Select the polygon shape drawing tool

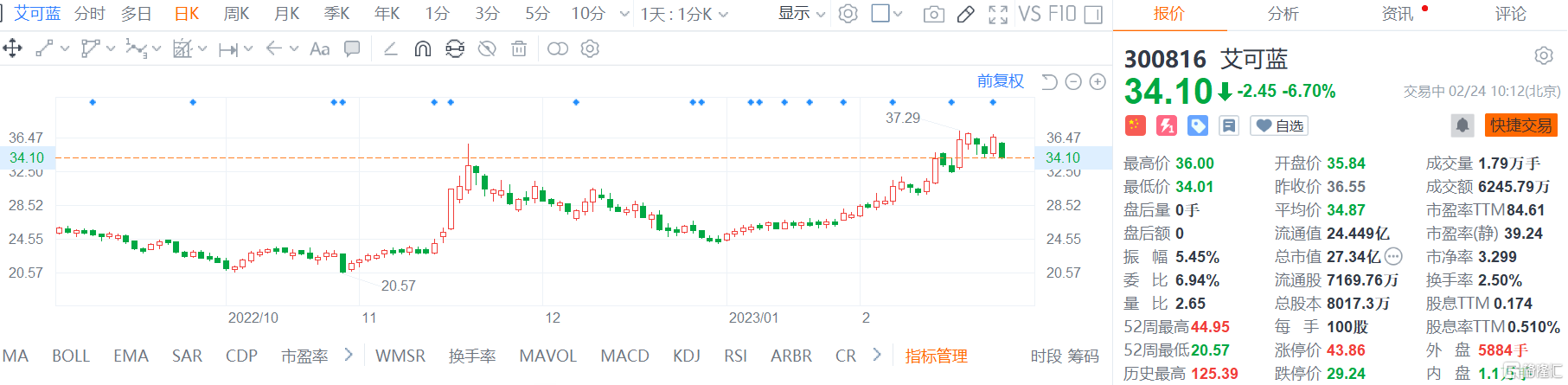coord(89,48)
